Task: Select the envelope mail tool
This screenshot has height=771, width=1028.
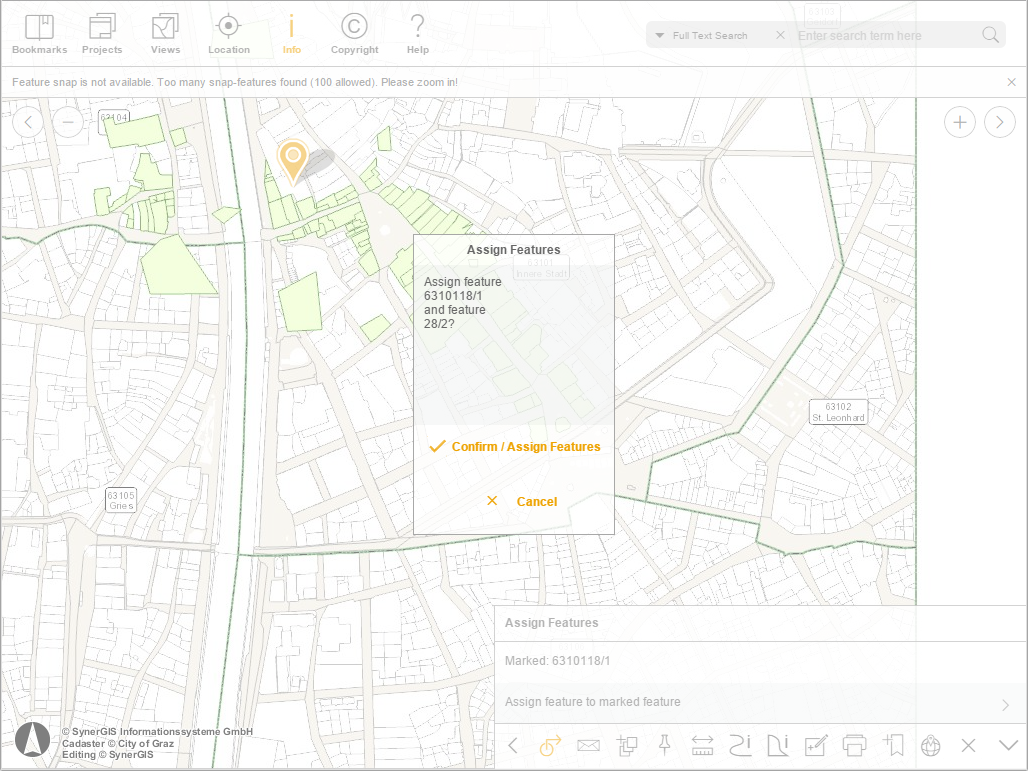Action: pos(588,745)
